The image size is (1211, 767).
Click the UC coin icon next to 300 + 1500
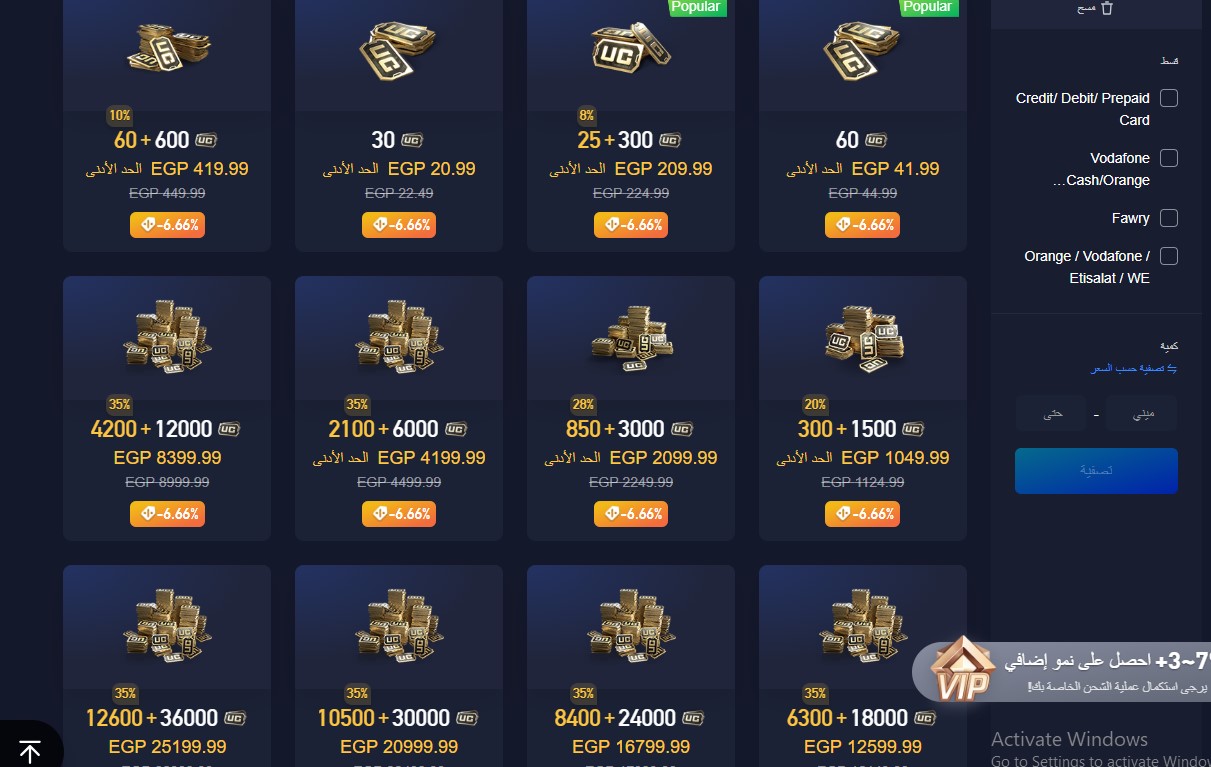(913, 429)
